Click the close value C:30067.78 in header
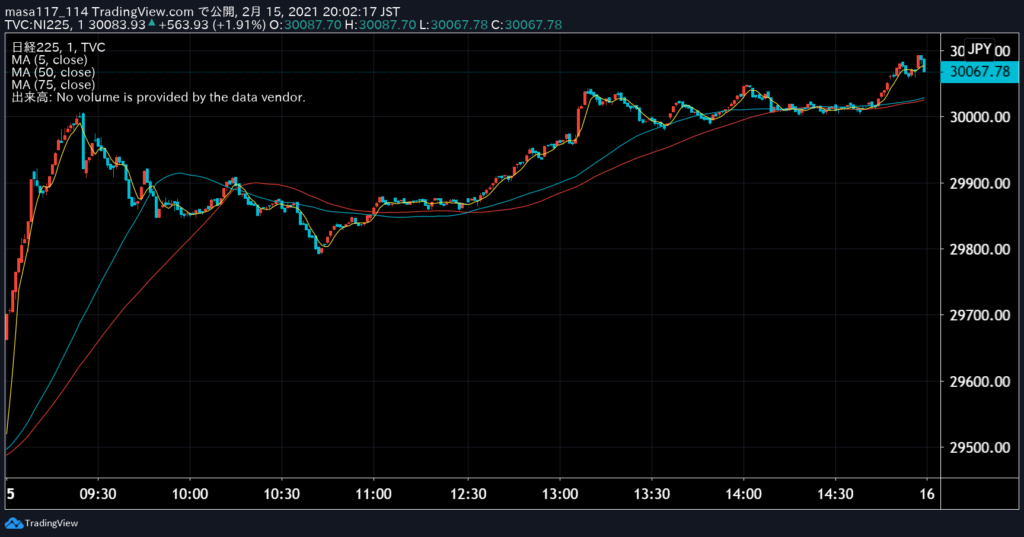This screenshot has height=537, width=1024. click(526, 25)
